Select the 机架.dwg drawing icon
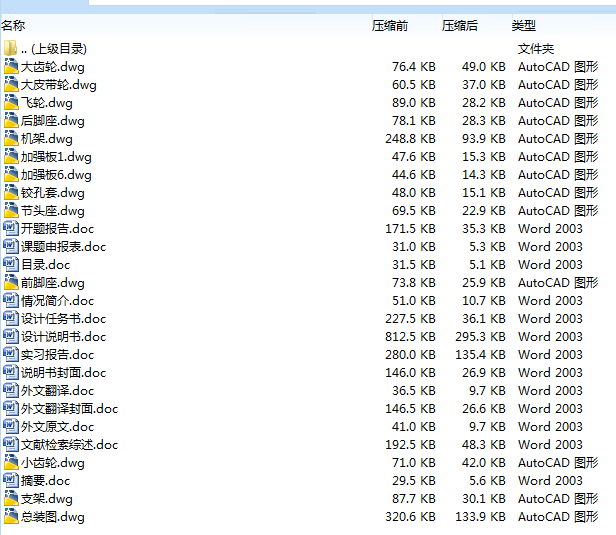Image resolution: width=616 pixels, height=535 pixels. [x=11, y=139]
